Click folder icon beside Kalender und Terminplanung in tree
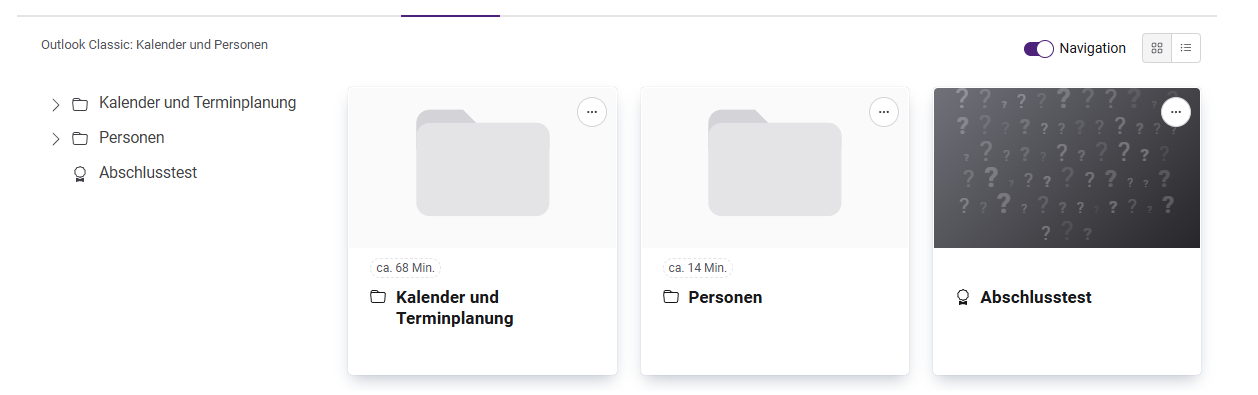The width and height of the screenshot is (1258, 395). [x=80, y=104]
